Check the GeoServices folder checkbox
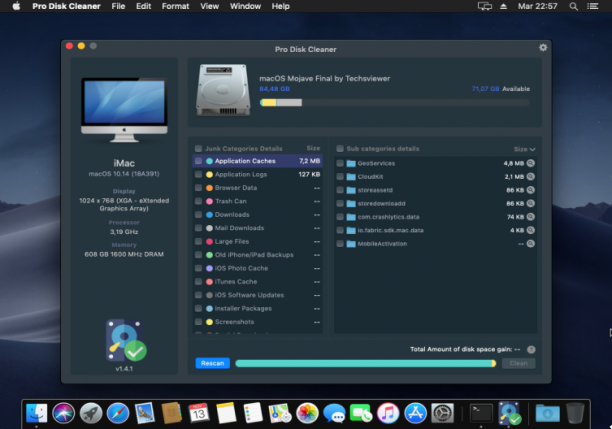 tap(340, 163)
